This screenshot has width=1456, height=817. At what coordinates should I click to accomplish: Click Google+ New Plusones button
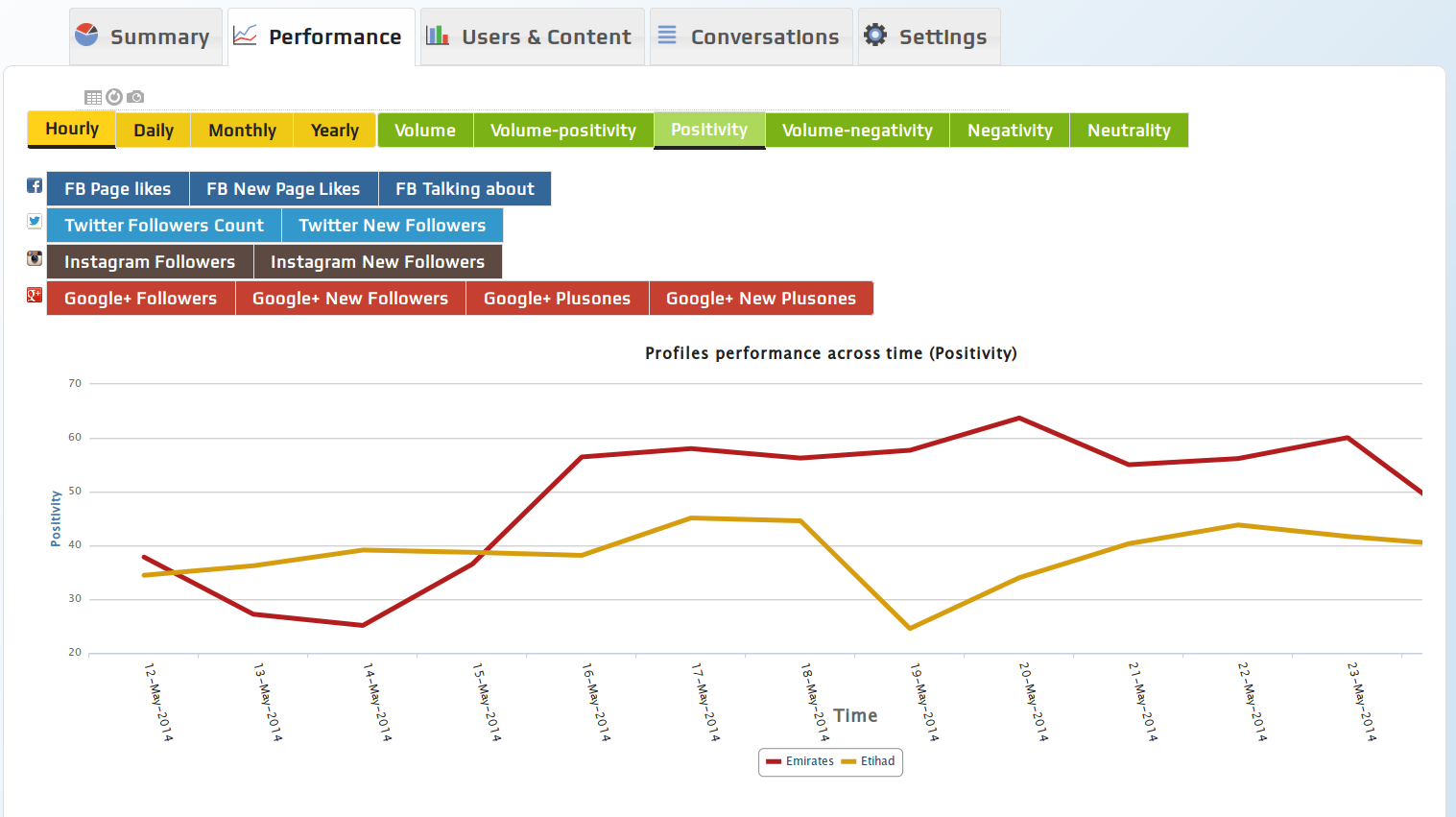pos(761,299)
